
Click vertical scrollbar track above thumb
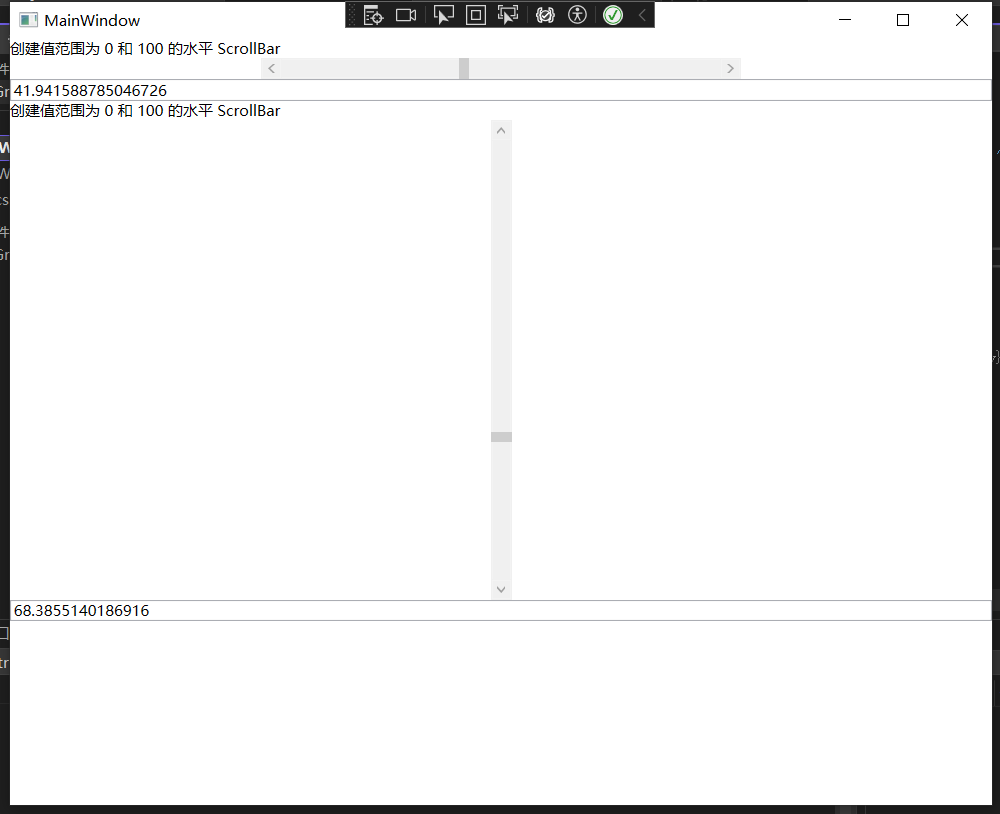[x=501, y=286]
